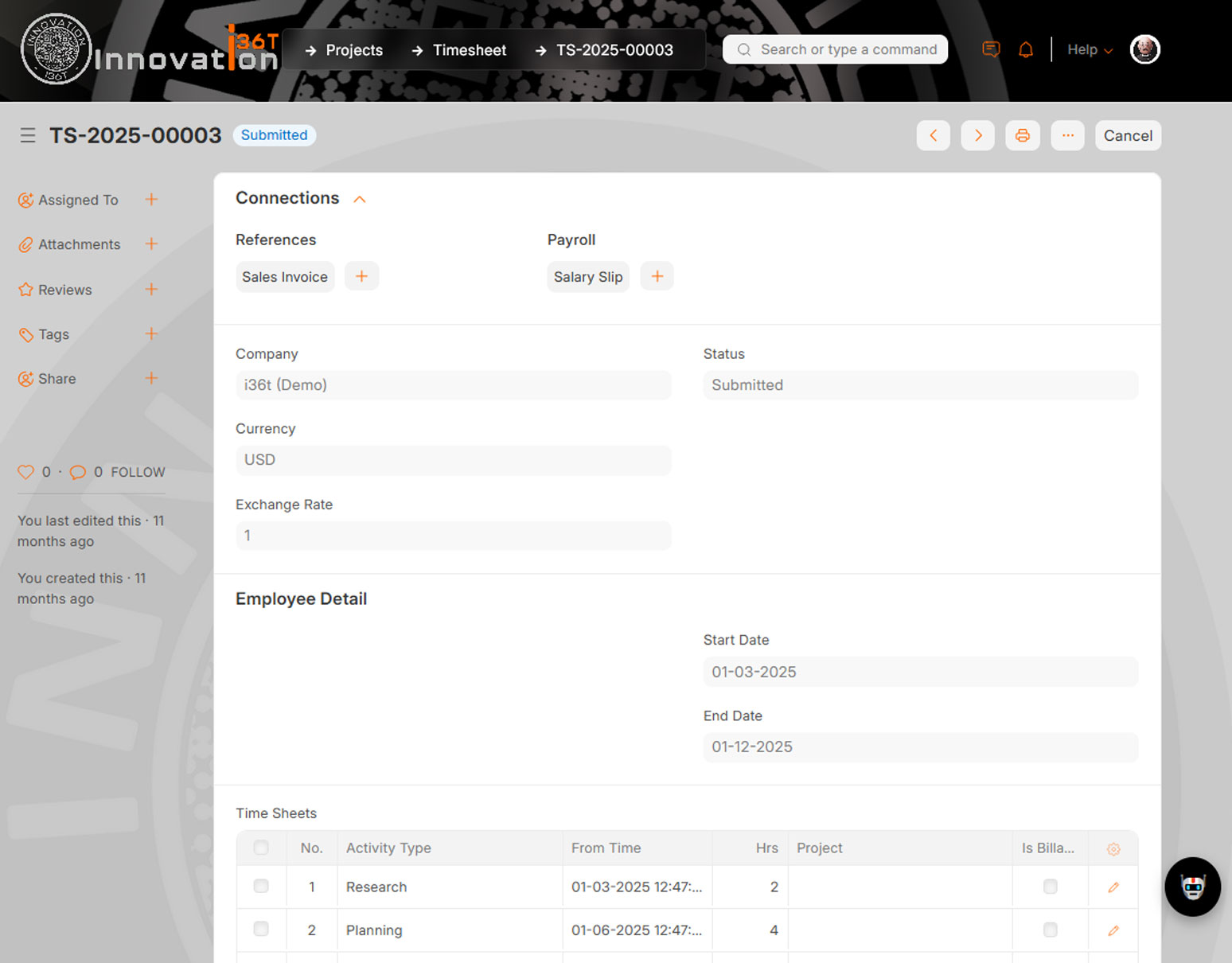The image size is (1232, 963).
Task: Check the select-all rows checkbox
Action: pyautogui.click(x=261, y=848)
